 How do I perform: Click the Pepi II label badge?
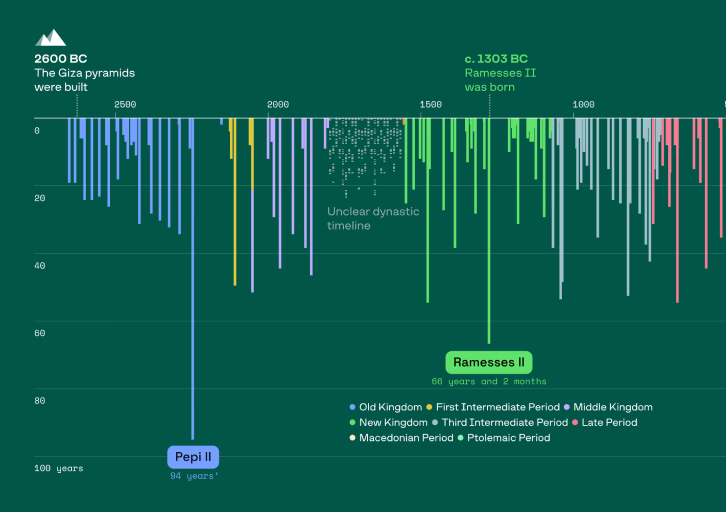[x=193, y=457]
